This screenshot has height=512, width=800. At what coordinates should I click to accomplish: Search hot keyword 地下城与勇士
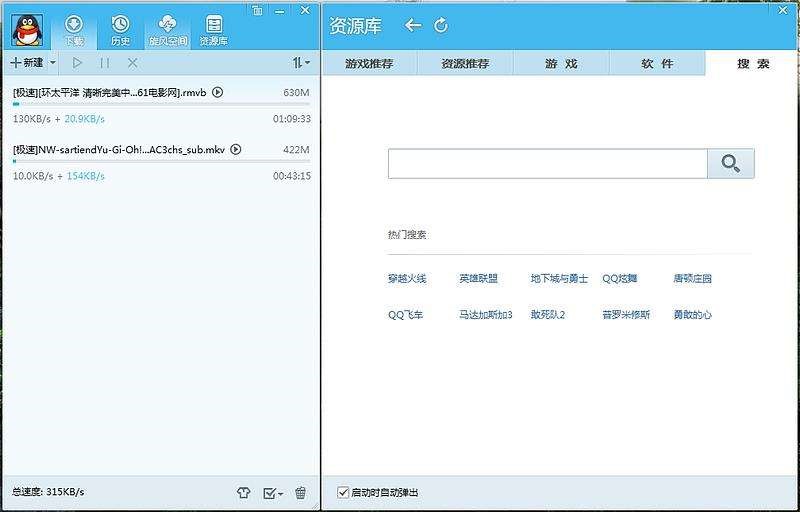[559, 278]
